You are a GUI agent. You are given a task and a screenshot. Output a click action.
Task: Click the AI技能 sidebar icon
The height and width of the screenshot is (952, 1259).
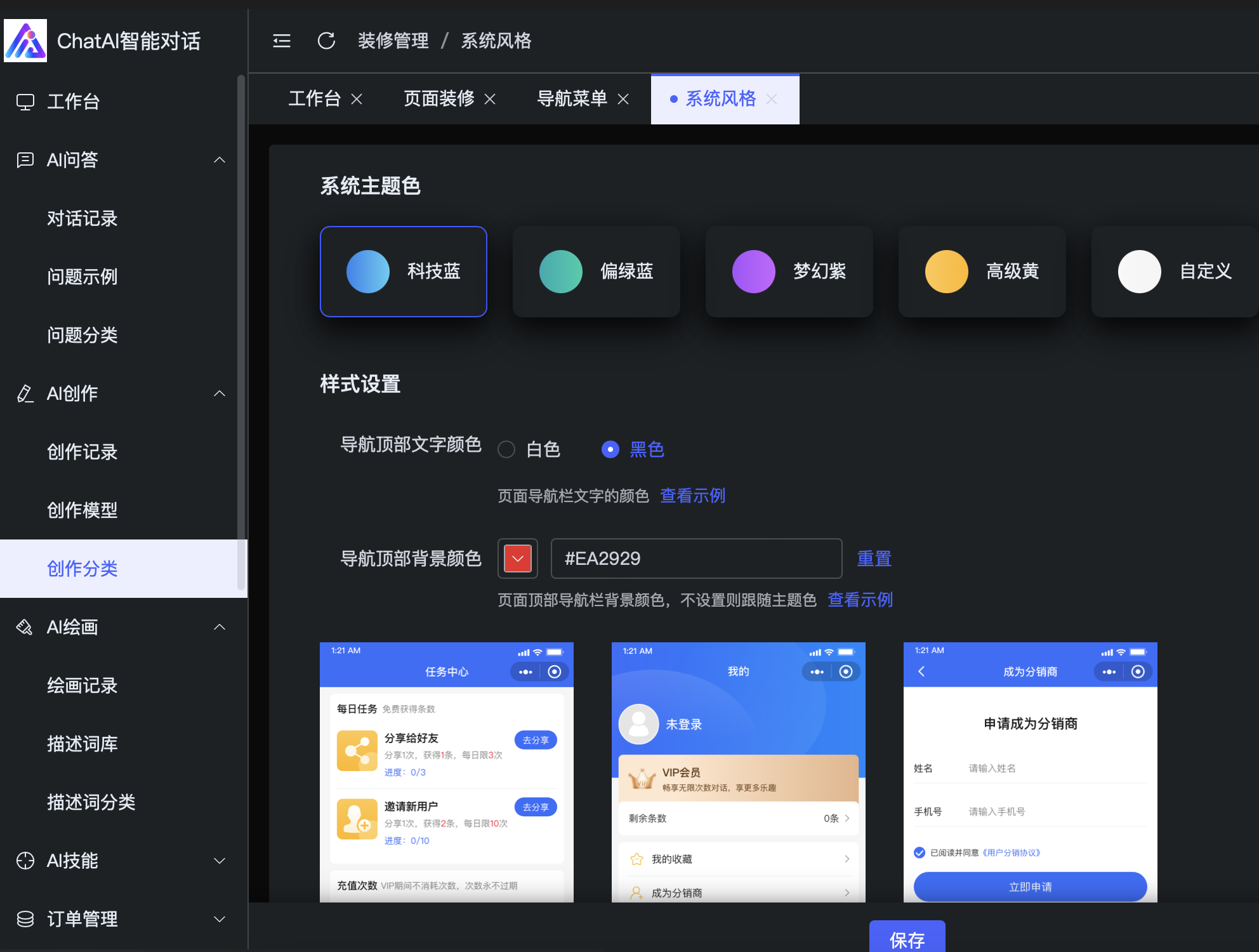[x=25, y=861]
